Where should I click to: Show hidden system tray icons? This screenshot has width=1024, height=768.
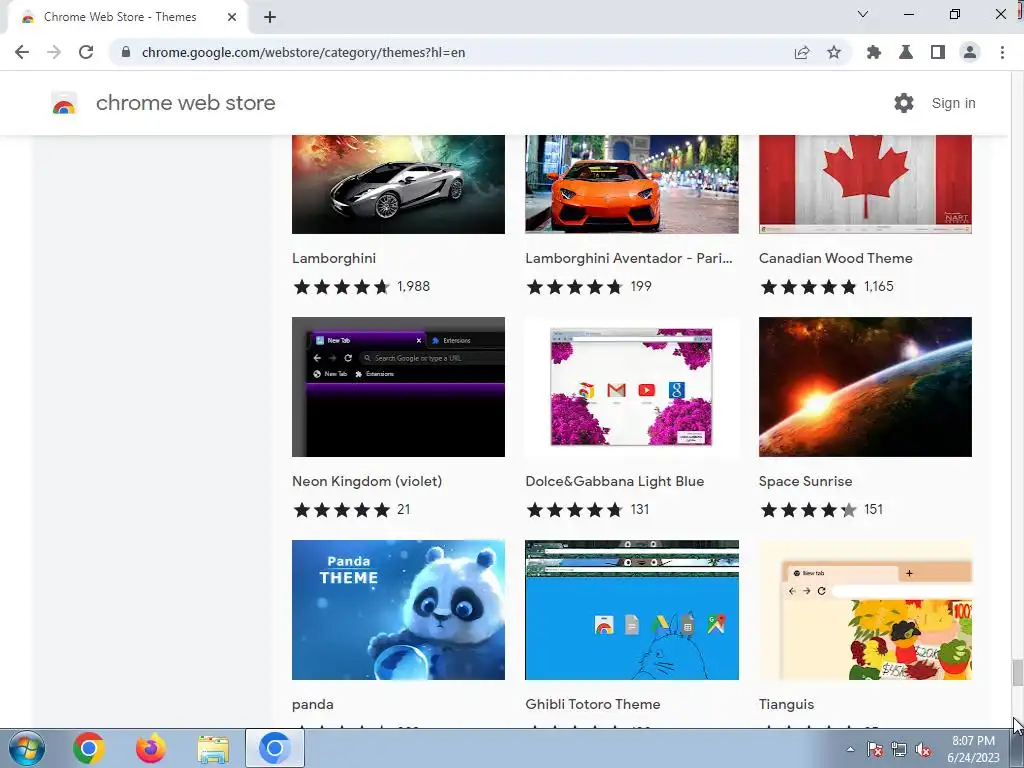(x=850, y=749)
